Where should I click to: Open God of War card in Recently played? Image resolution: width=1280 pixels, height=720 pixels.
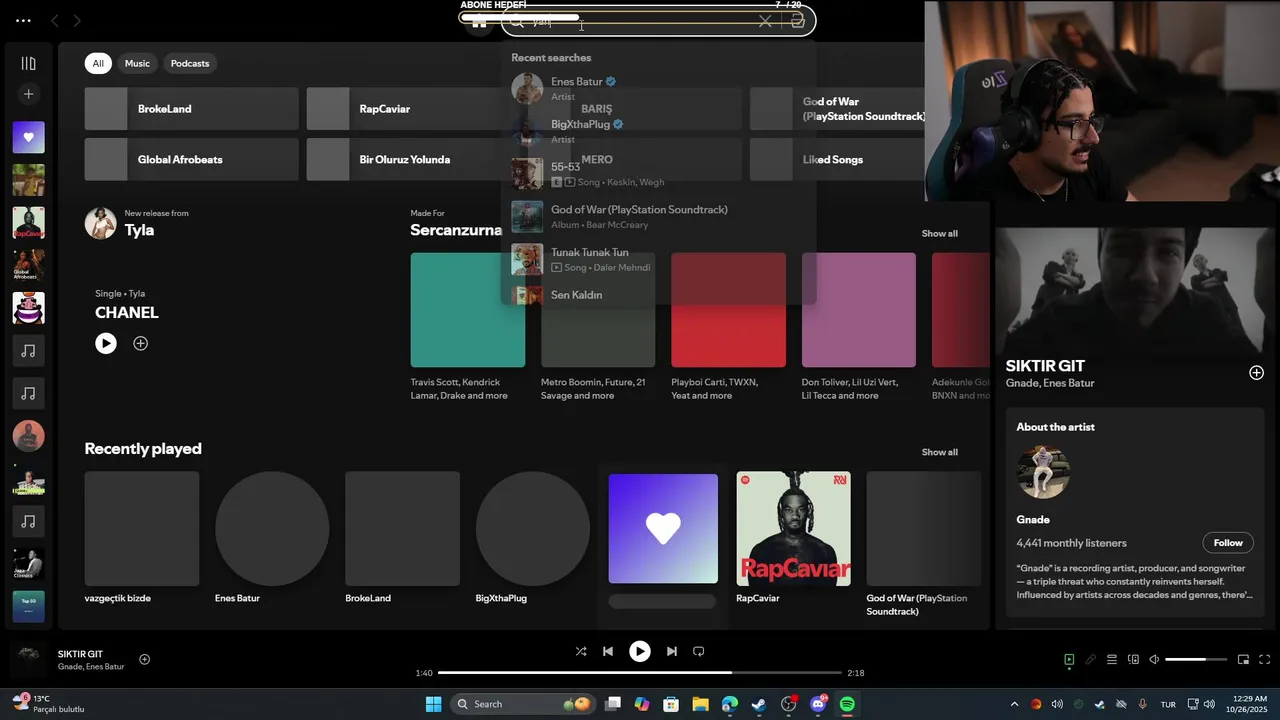[x=923, y=545]
